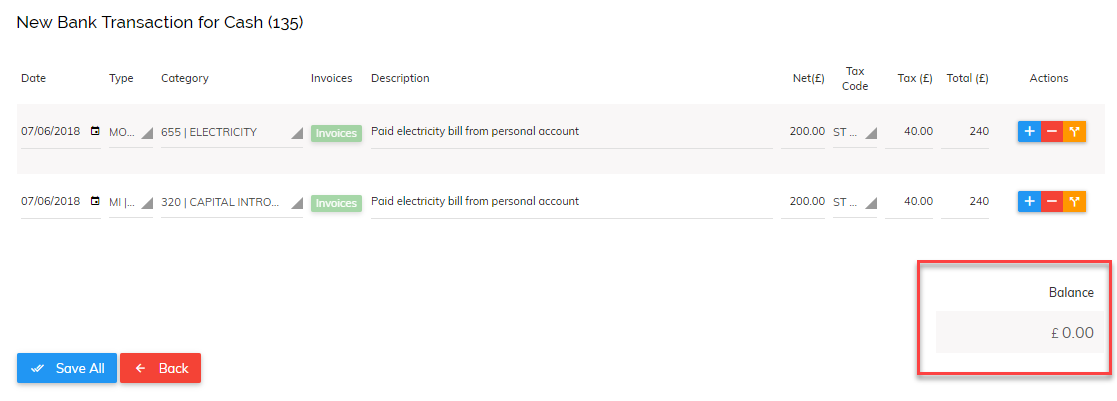Click the first row description field
This screenshot has width=1117, height=401.
(x=570, y=131)
